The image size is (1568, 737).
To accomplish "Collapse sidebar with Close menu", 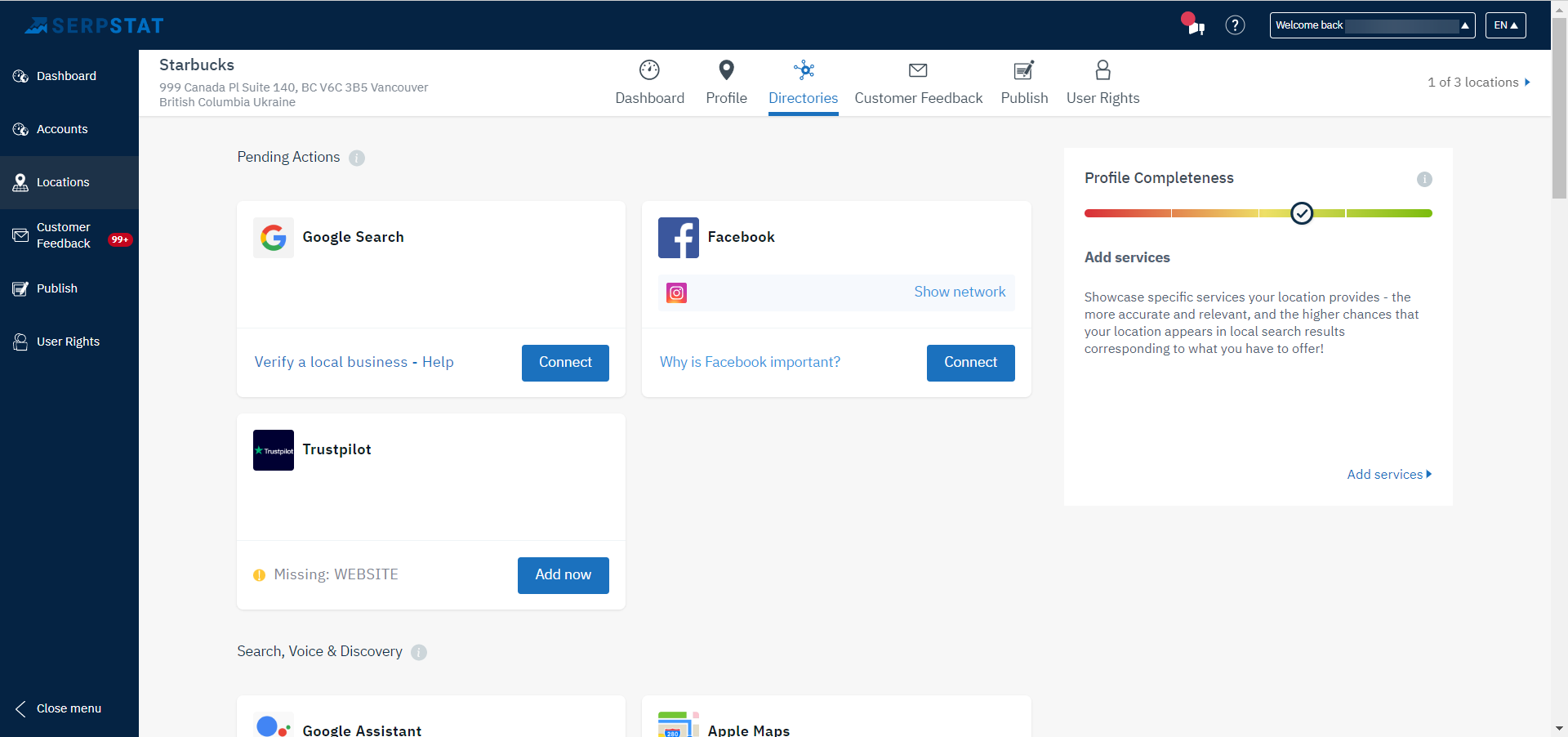I will pos(59,708).
